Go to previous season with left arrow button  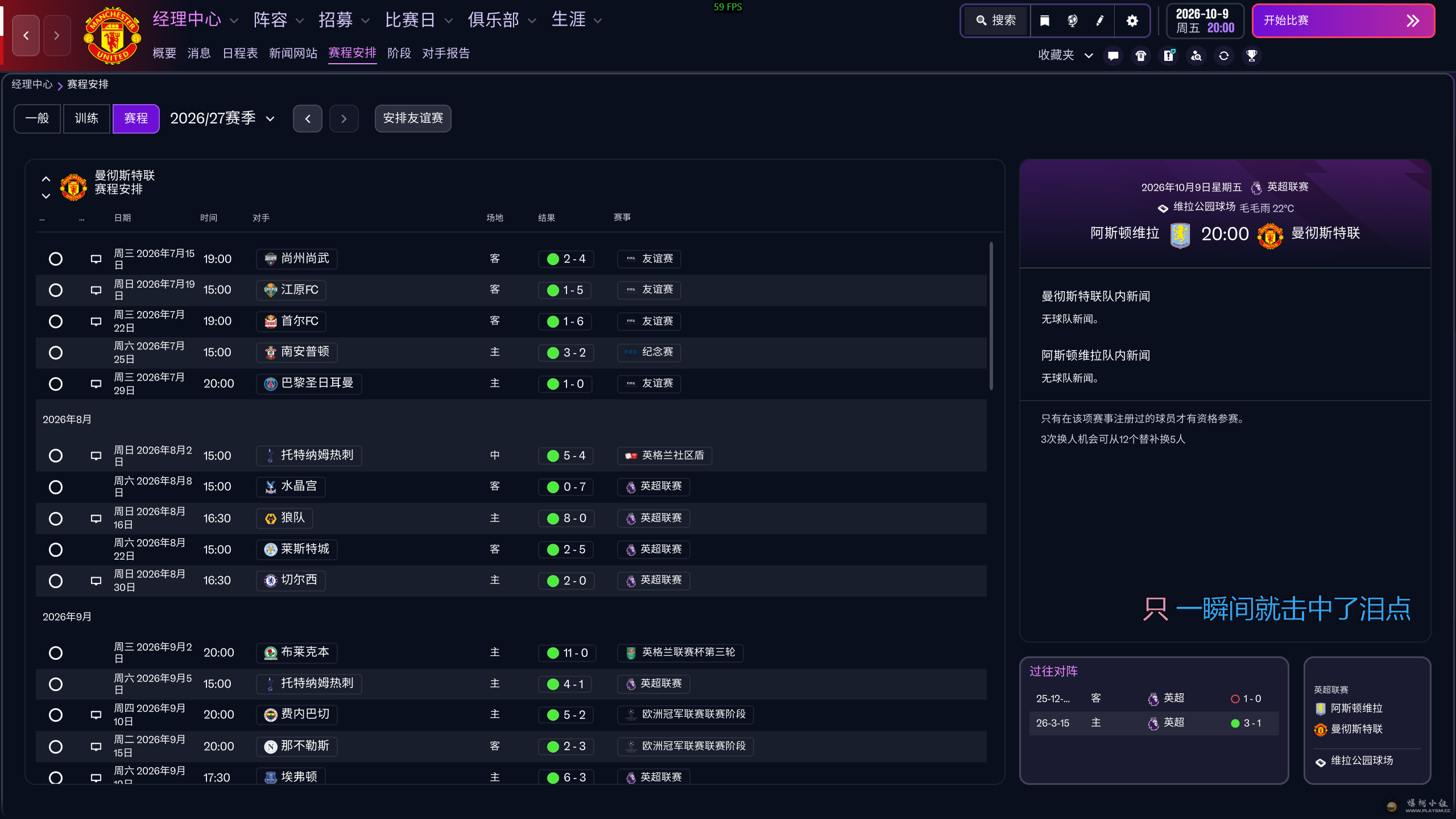[308, 118]
